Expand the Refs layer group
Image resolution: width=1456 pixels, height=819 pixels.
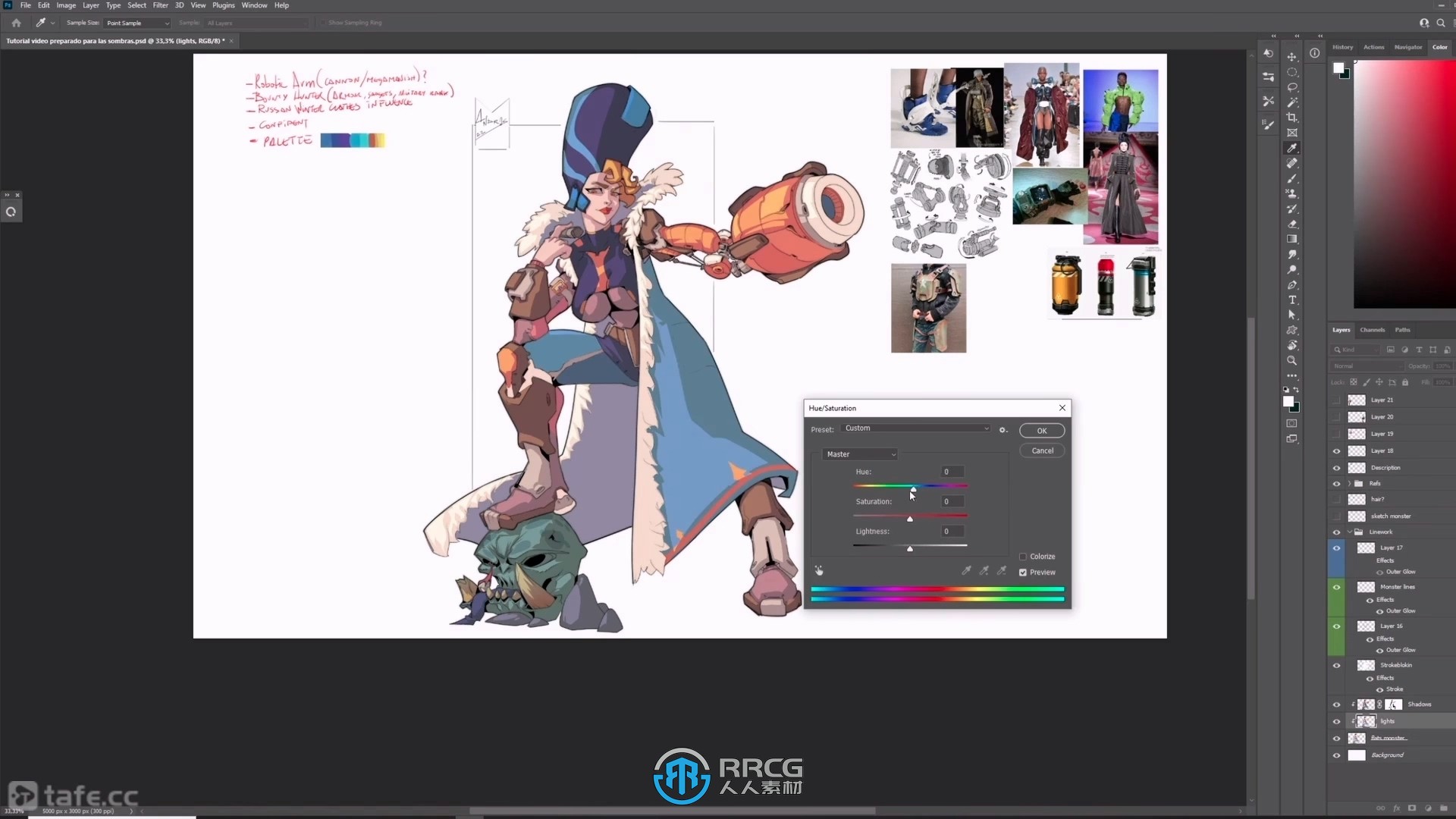(x=1350, y=484)
